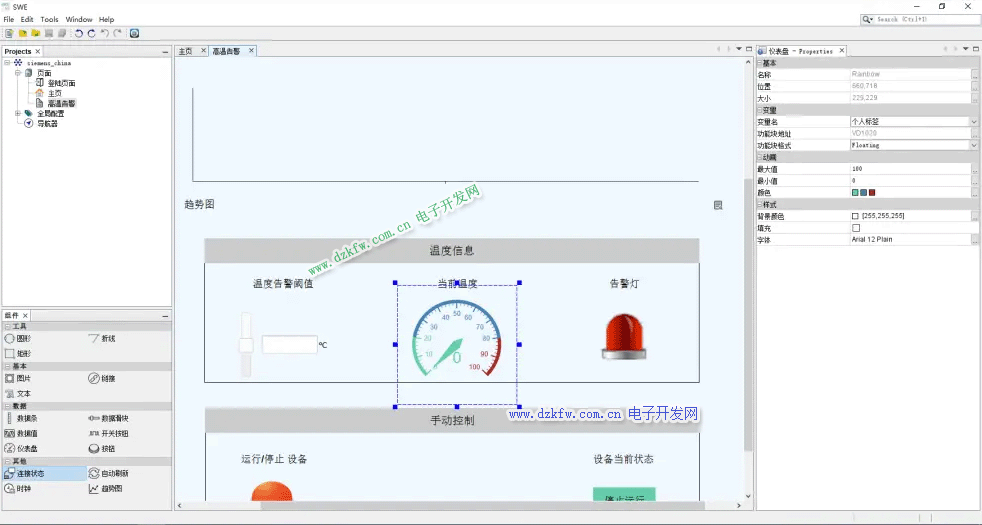Switch to the 主页 editor tab
Viewport: 982px width, 525px height.
click(x=186, y=51)
